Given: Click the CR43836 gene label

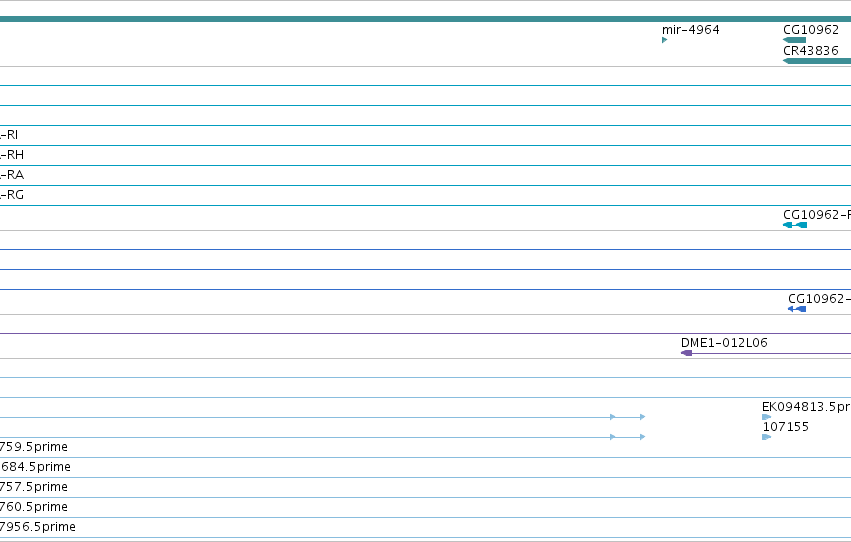Looking at the screenshot, I should click(811, 50).
